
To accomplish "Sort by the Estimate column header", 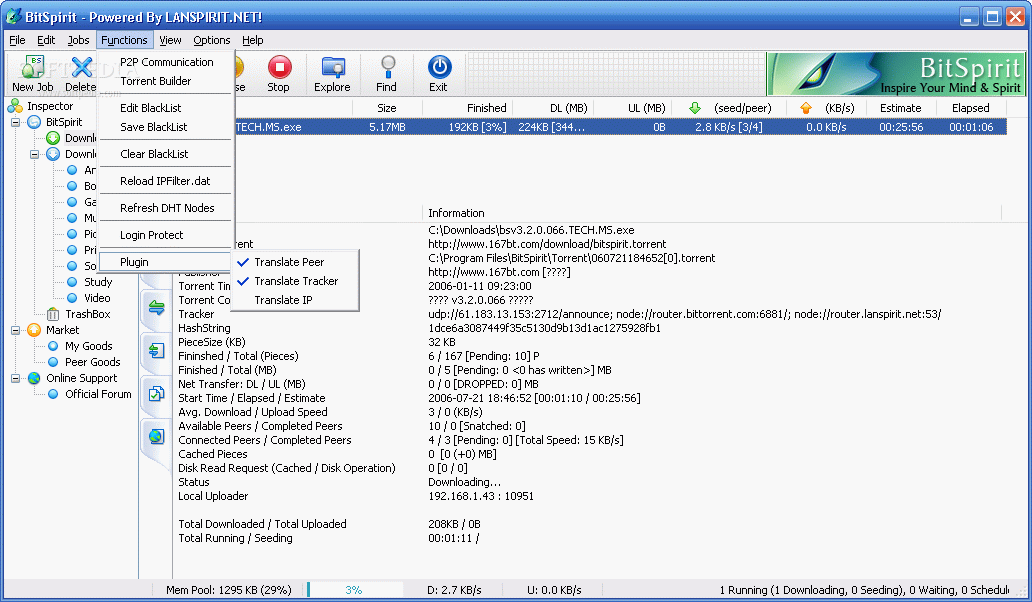I will (900, 108).
